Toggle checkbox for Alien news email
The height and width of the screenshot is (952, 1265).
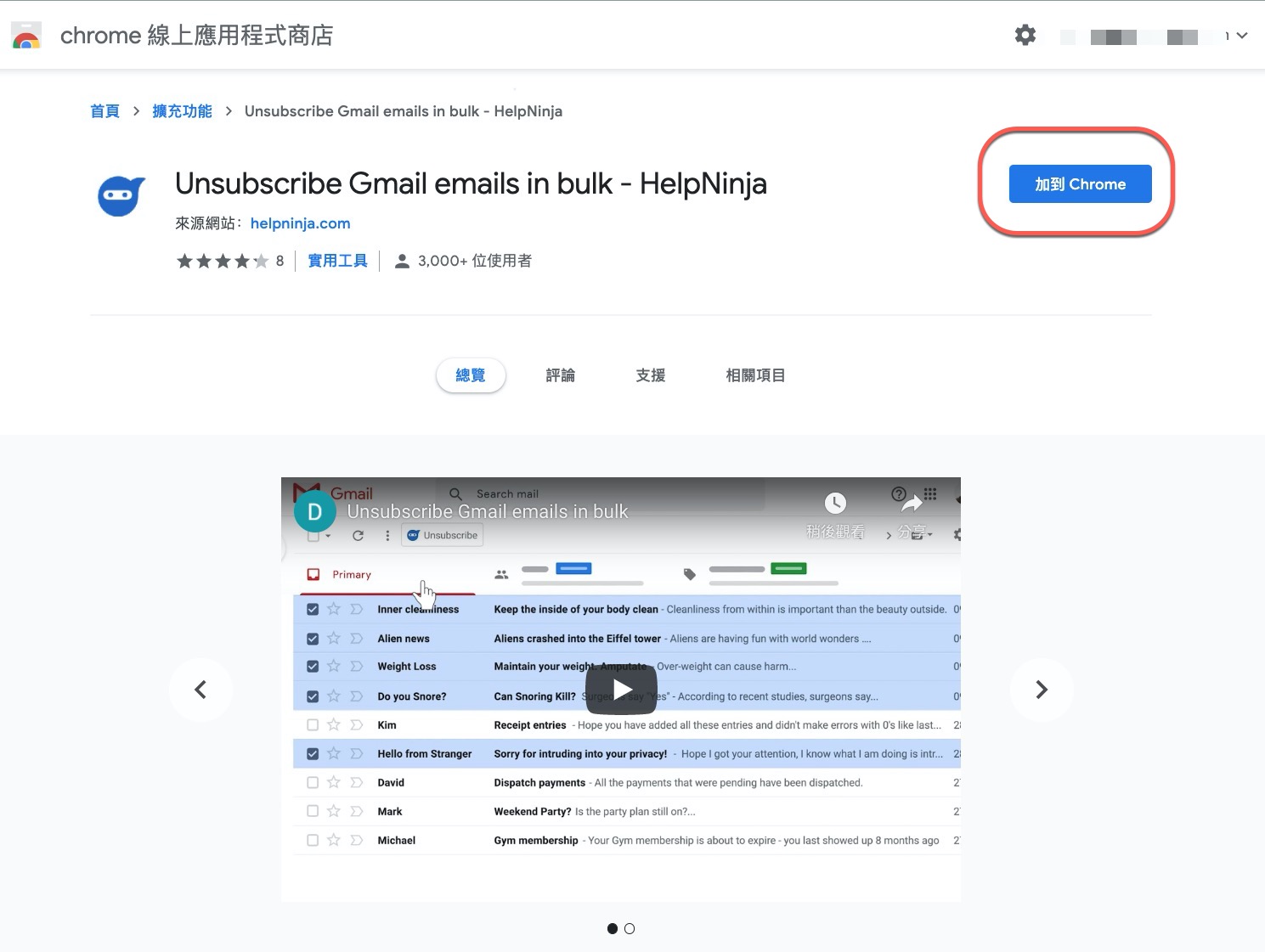[313, 639]
